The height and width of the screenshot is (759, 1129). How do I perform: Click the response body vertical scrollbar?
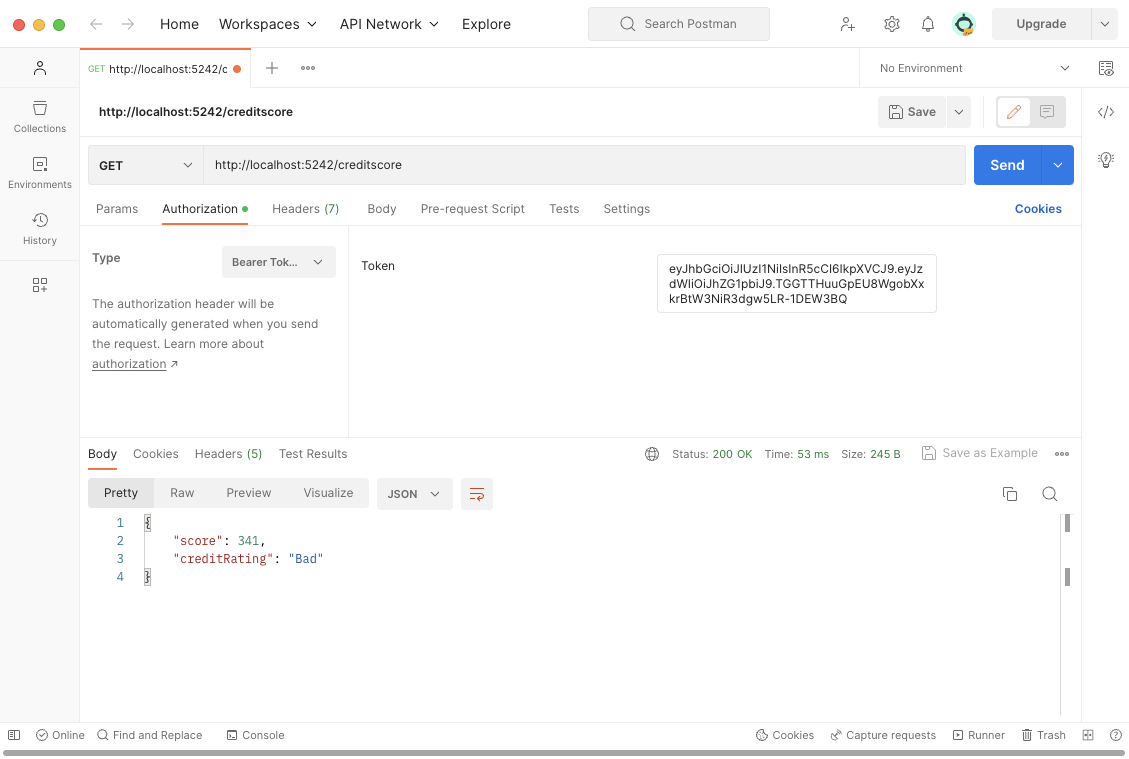tap(1067, 576)
